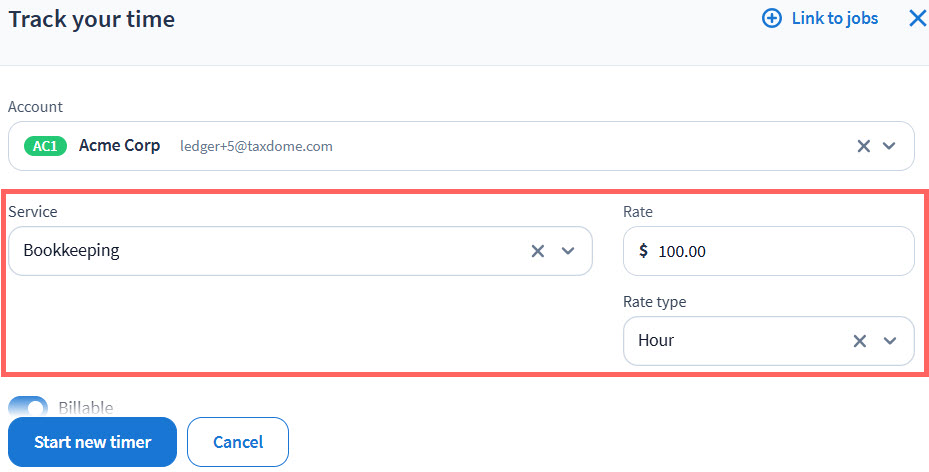Close the Track your time panel
The height and width of the screenshot is (472, 929).
pos(917,18)
